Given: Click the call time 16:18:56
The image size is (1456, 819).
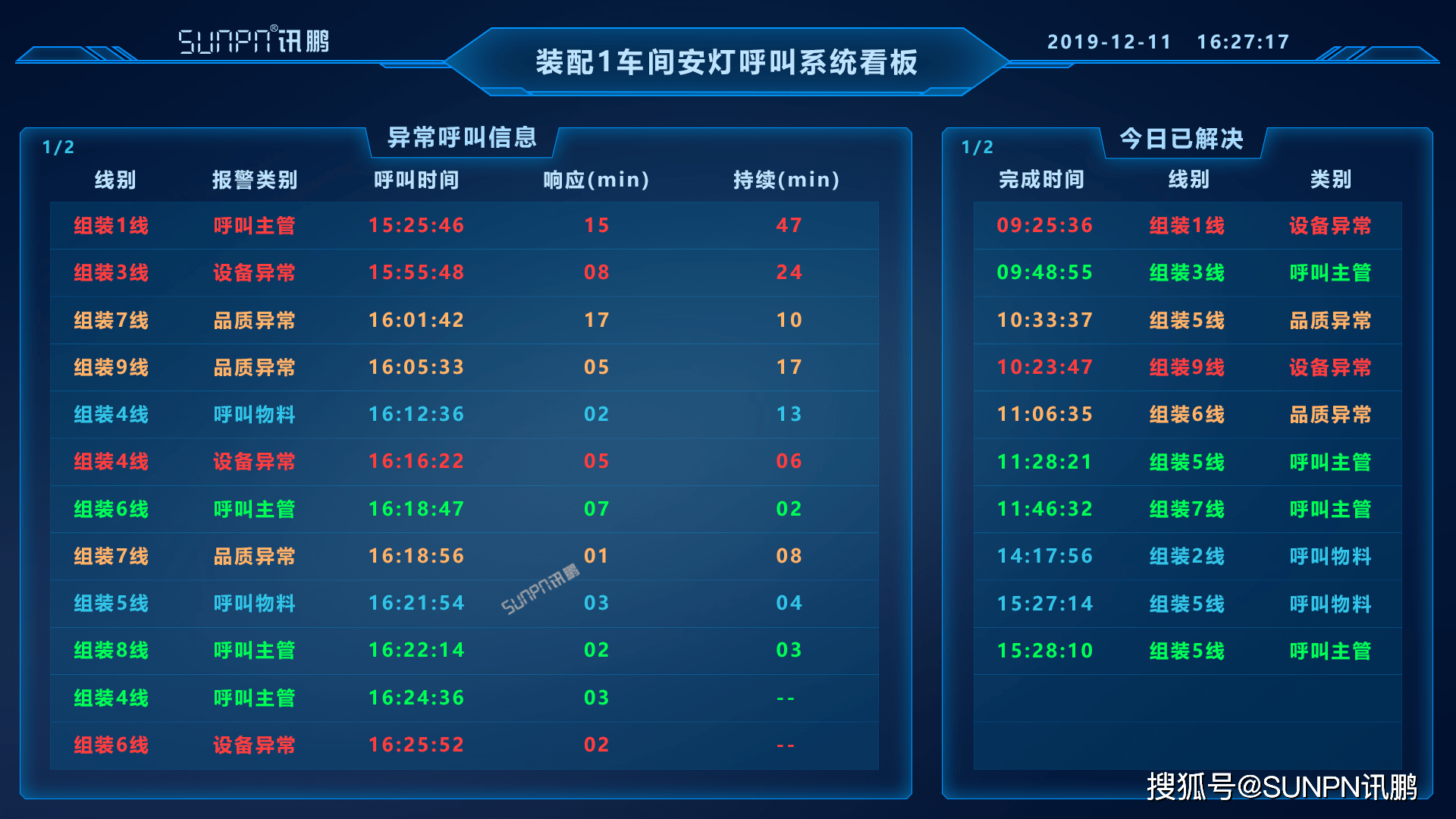Looking at the screenshot, I should click(x=416, y=556).
